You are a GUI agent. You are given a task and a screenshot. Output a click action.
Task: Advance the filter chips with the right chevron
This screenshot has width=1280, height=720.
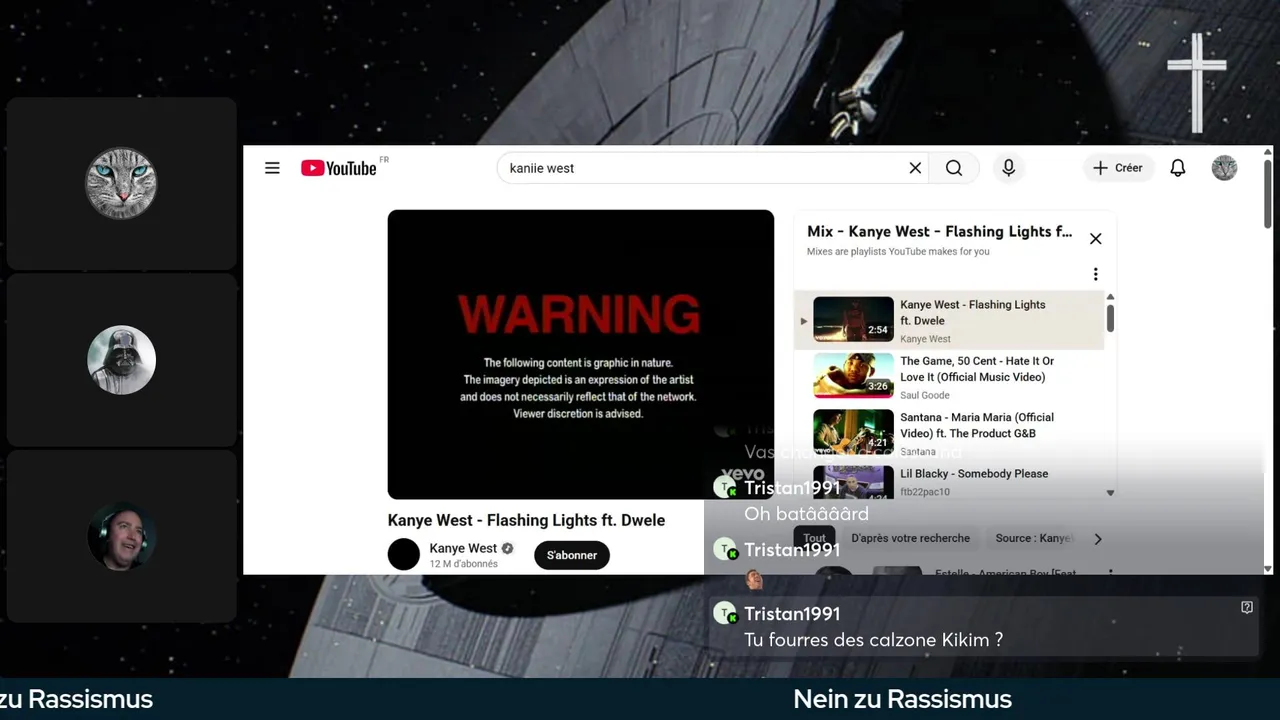[x=1098, y=539]
